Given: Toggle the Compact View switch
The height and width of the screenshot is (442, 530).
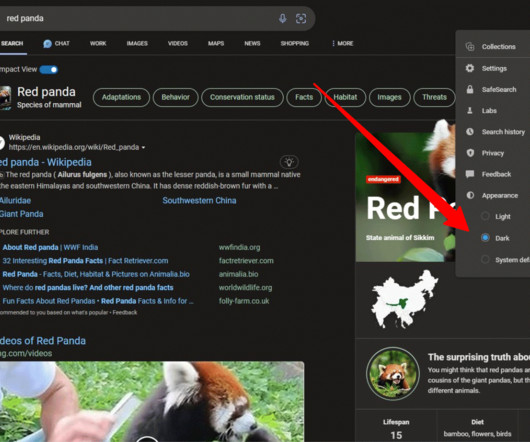Looking at the screenshot, I should [49, 70].
